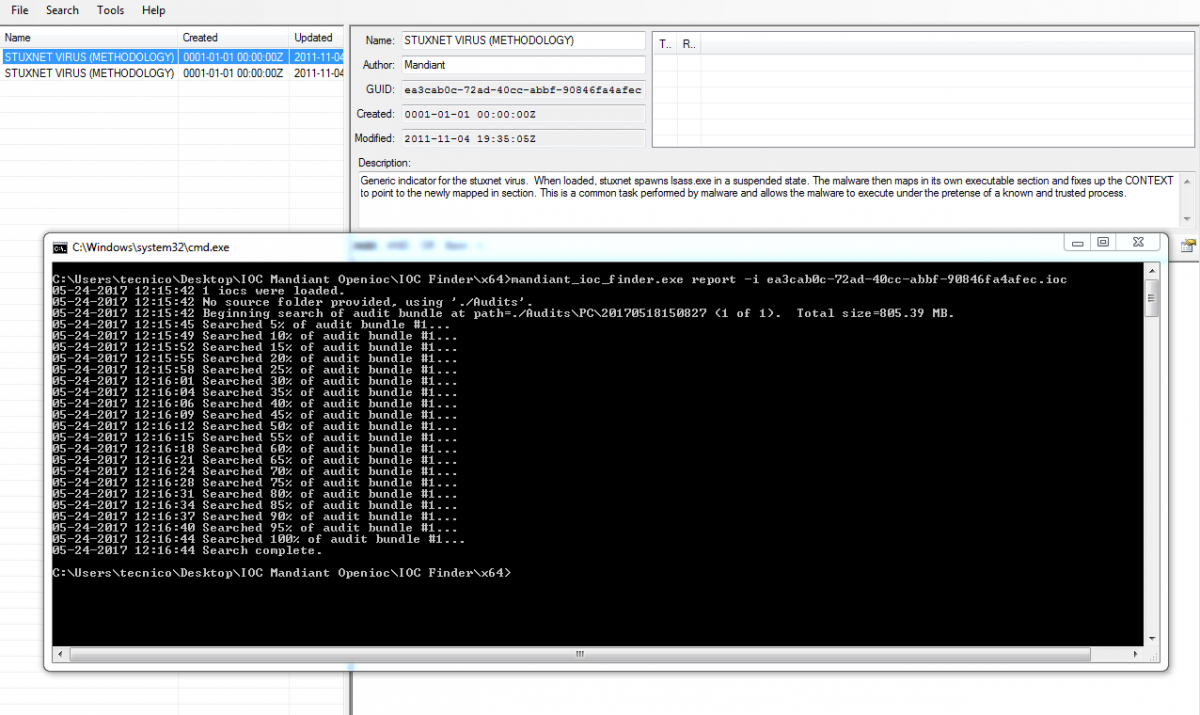1200x715 pixels.
Task: Click cmd window vertical scroll-up arrow
Action: [x=1151, y=271]
